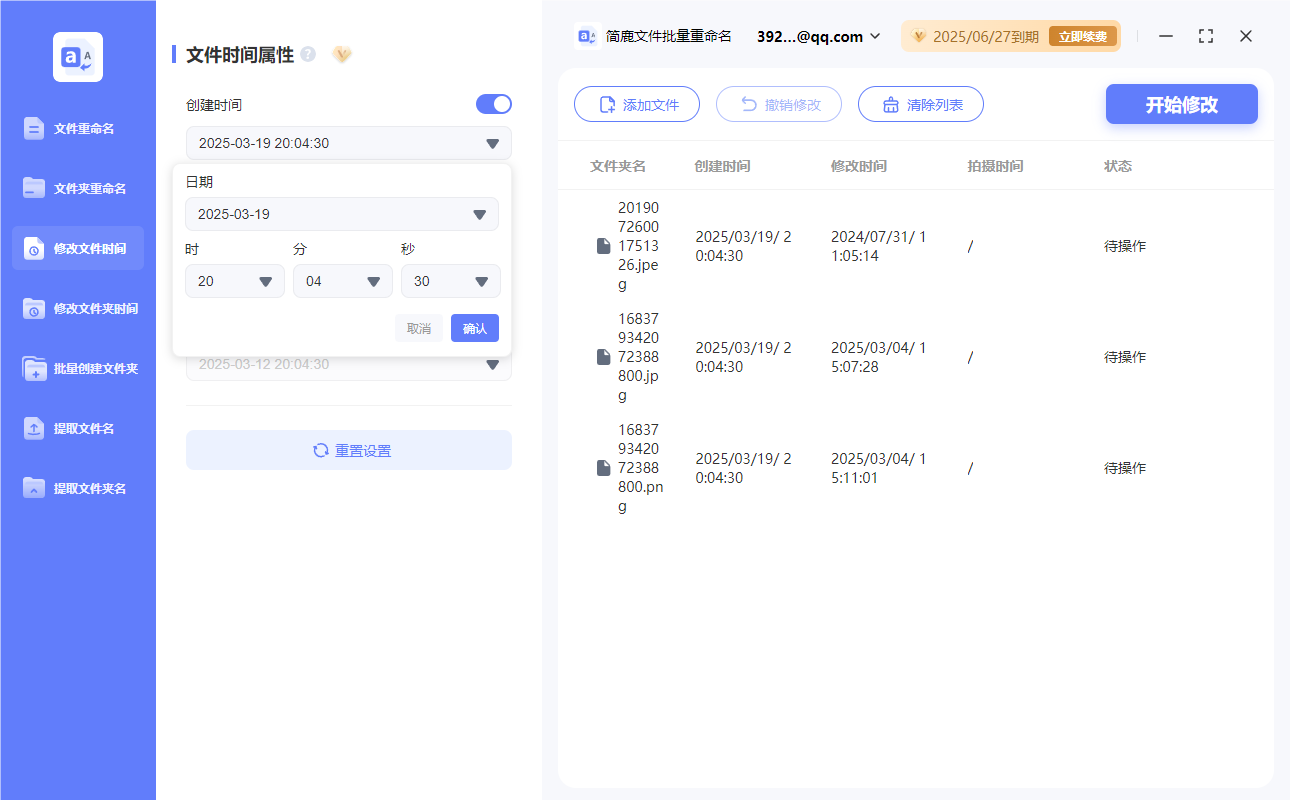Disable the 创建时间 toggle switch
Viewport: 1290px width, 800px height.
493,103
